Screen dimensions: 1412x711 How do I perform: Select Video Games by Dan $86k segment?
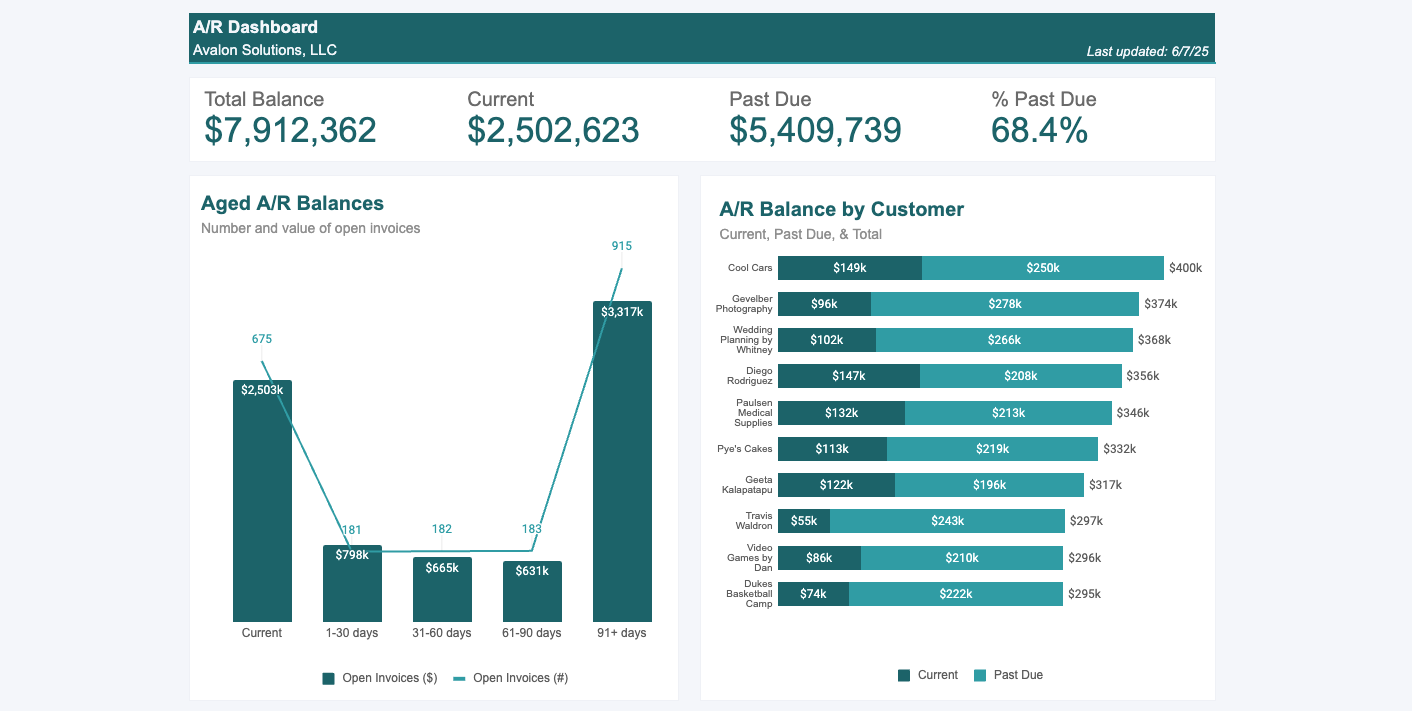pyautogui.click(x=819, y=558)
